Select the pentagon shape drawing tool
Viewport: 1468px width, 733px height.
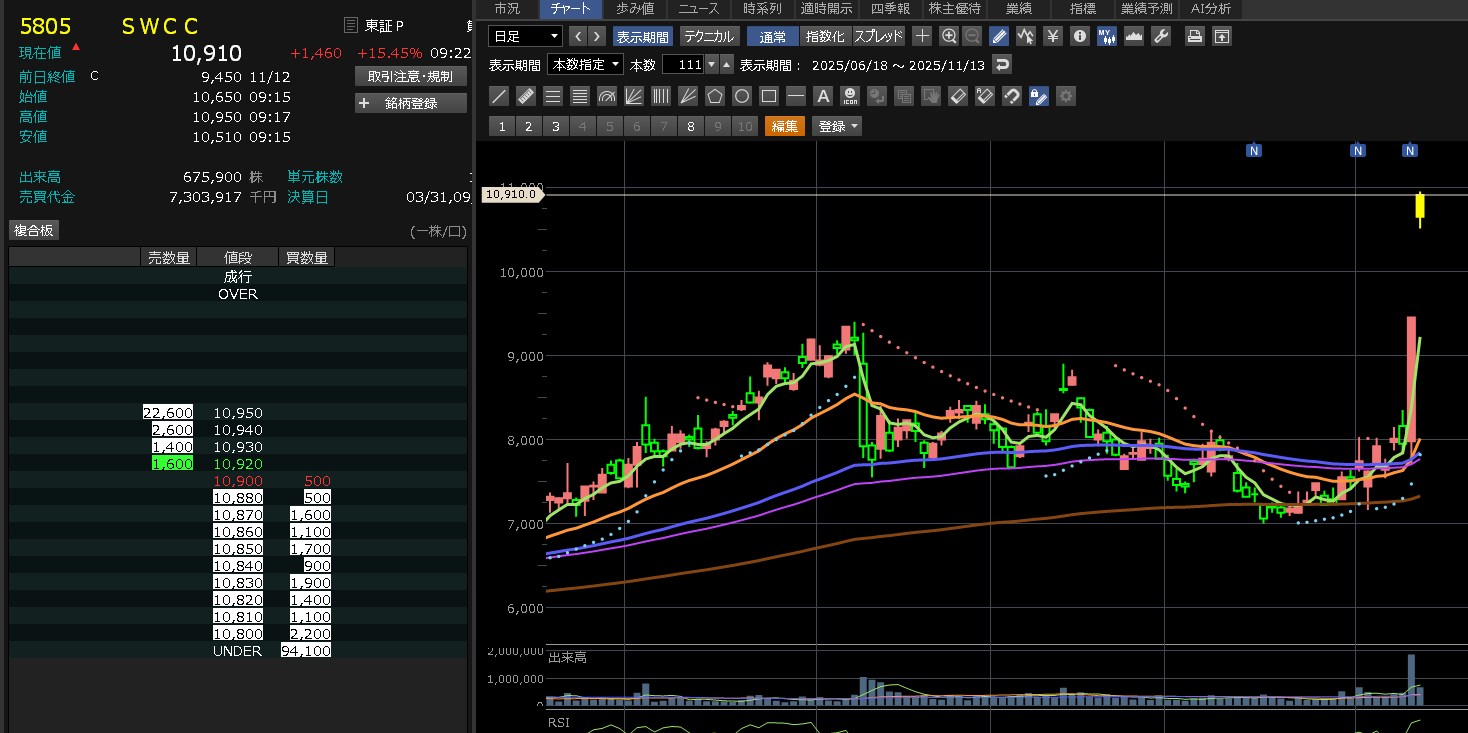[714, 96]
